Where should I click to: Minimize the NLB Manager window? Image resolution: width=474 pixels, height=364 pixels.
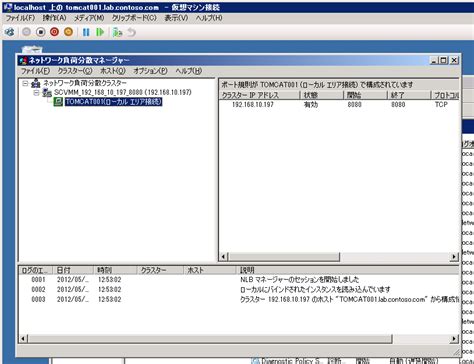(434, 60)
